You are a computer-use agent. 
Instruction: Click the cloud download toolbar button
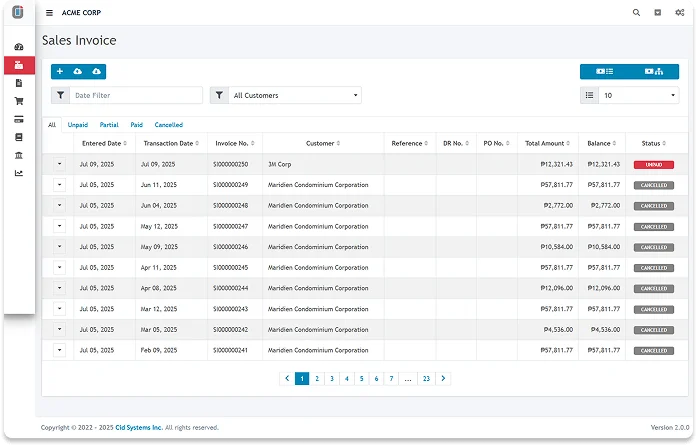tap(96, 72)
